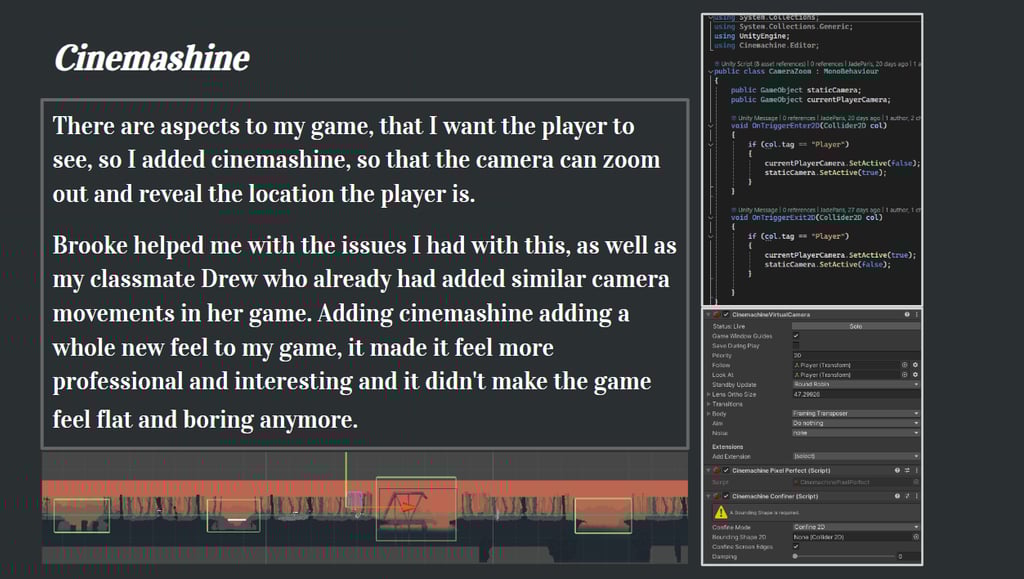Click the Solo button
The image size is (1024, 579).
(x=856, y=326)
